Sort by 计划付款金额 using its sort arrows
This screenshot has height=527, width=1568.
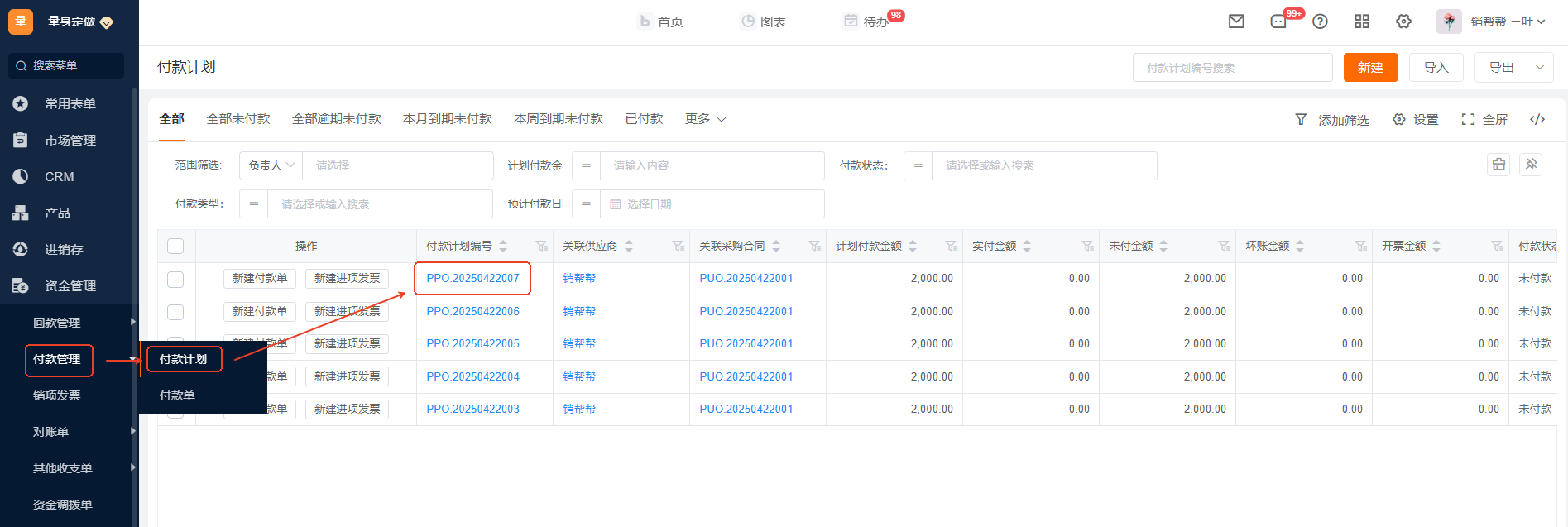913,246
